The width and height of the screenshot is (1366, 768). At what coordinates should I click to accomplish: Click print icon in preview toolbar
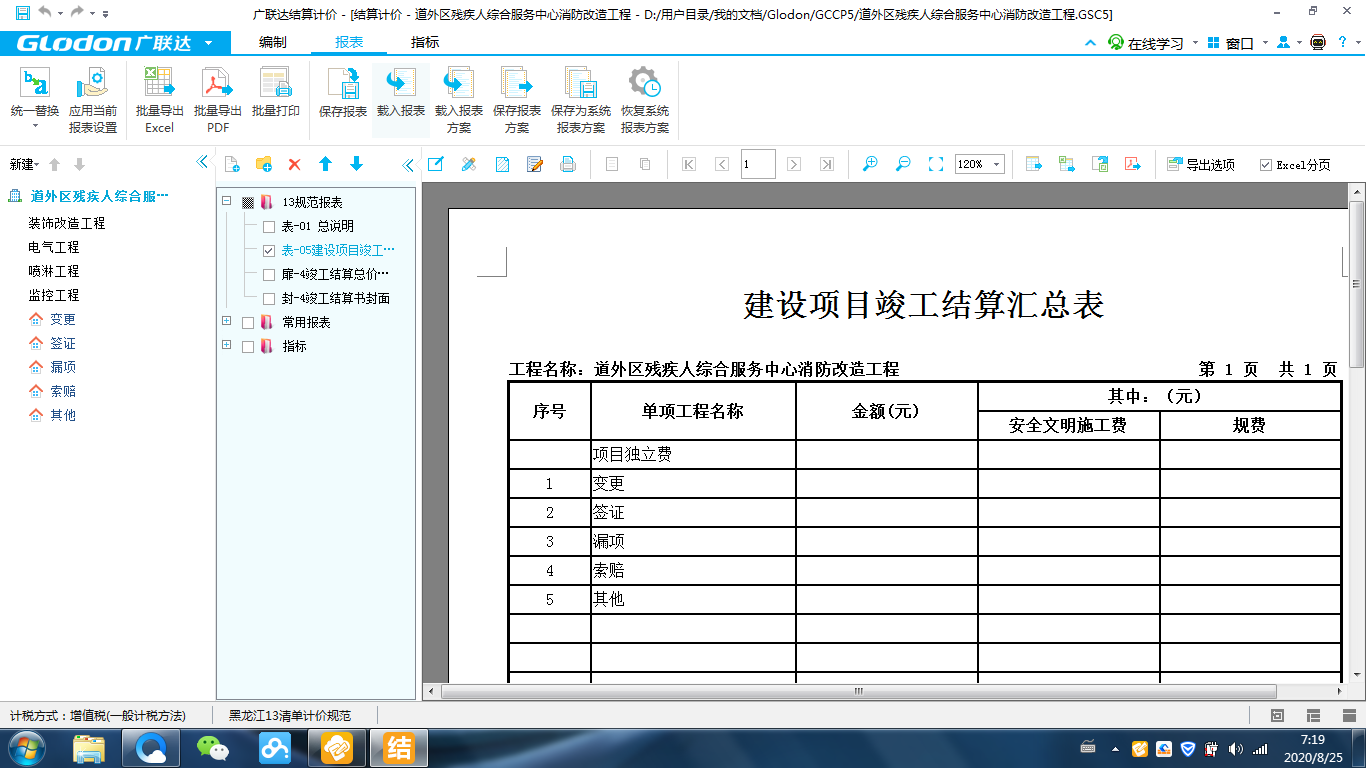[568, 164]
